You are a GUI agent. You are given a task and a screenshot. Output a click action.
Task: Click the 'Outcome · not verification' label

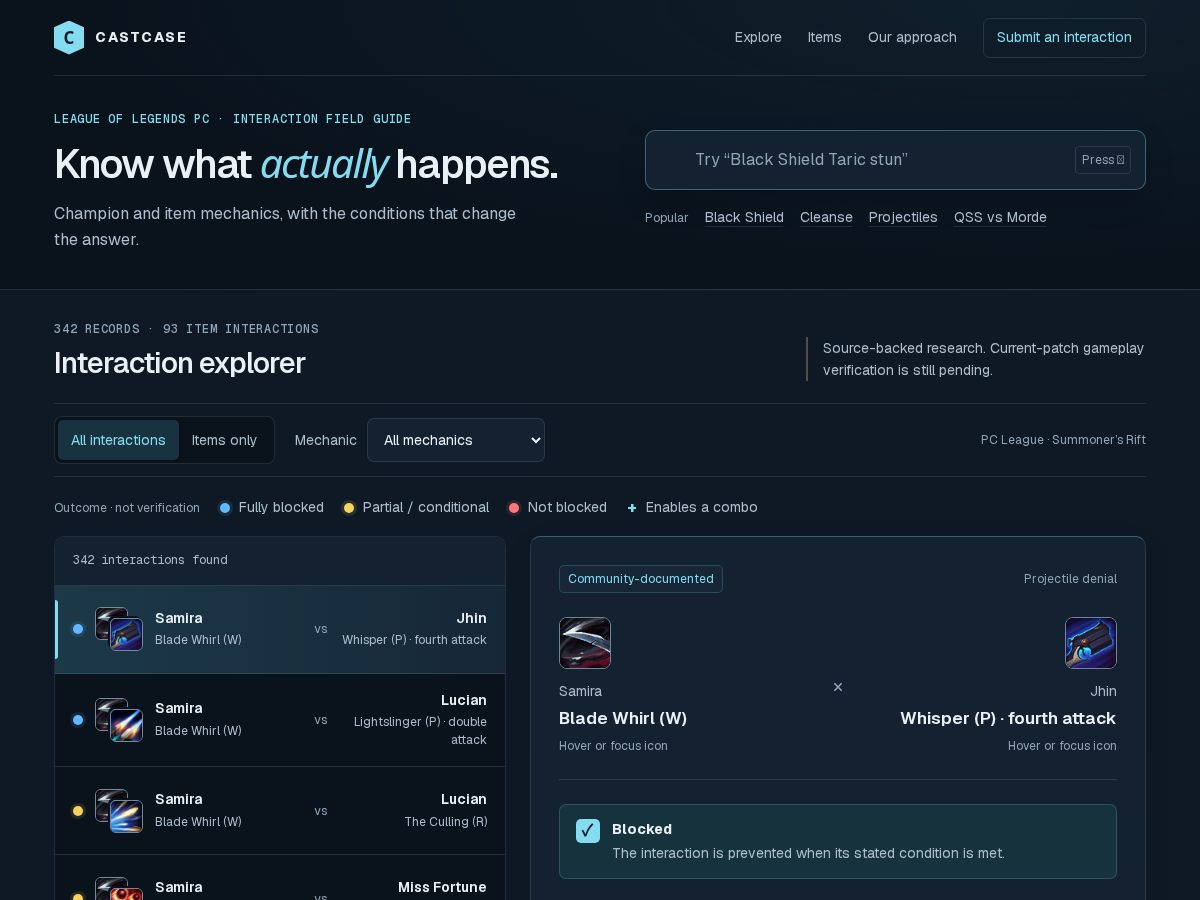(127, 508)
